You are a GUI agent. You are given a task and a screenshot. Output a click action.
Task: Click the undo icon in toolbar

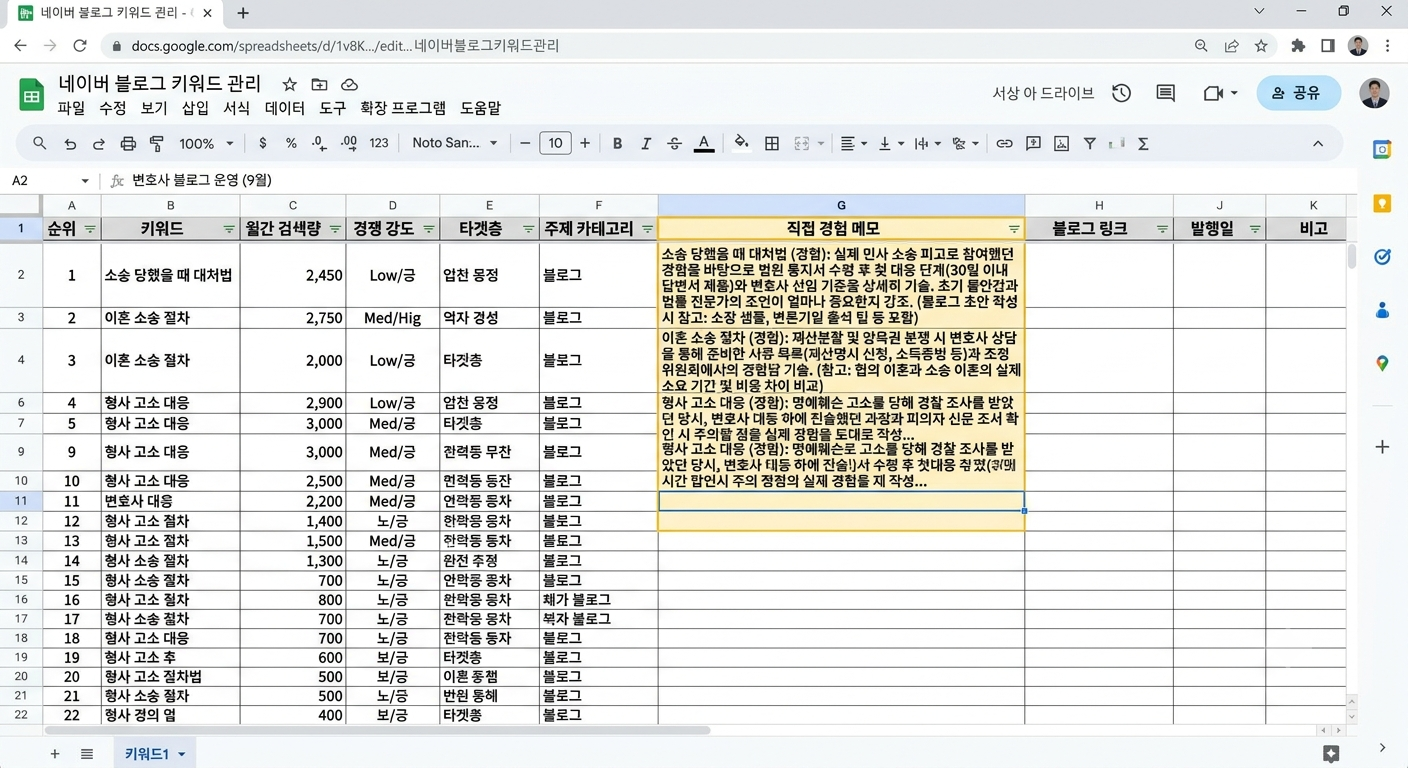tap(70, 144)
